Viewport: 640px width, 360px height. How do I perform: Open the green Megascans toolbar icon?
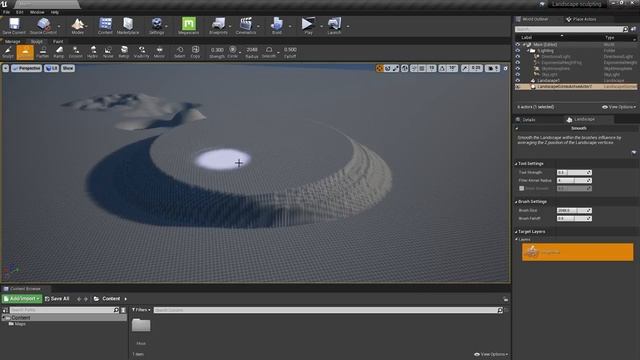[x=189, y=26]
